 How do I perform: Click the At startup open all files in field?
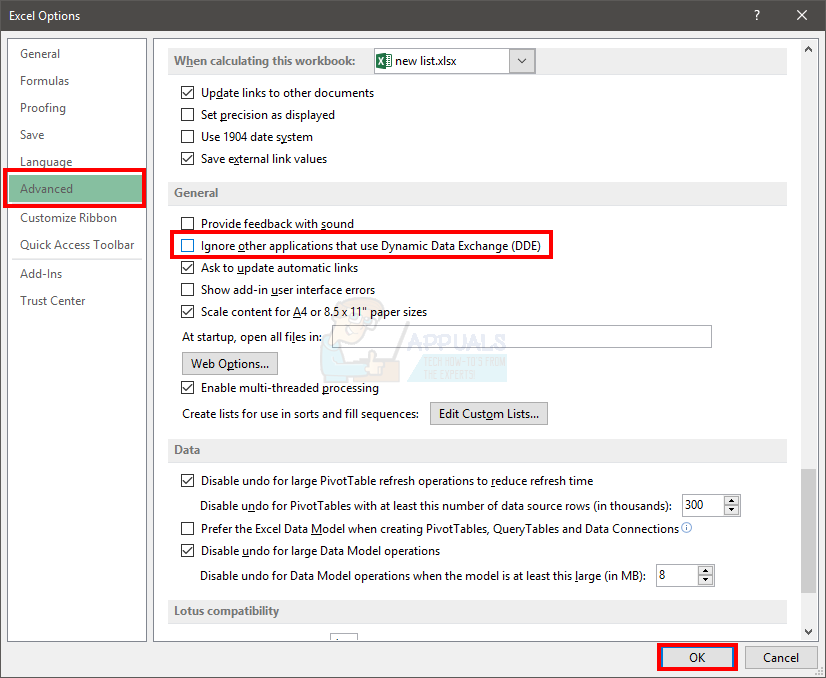(x=522, y=337)
